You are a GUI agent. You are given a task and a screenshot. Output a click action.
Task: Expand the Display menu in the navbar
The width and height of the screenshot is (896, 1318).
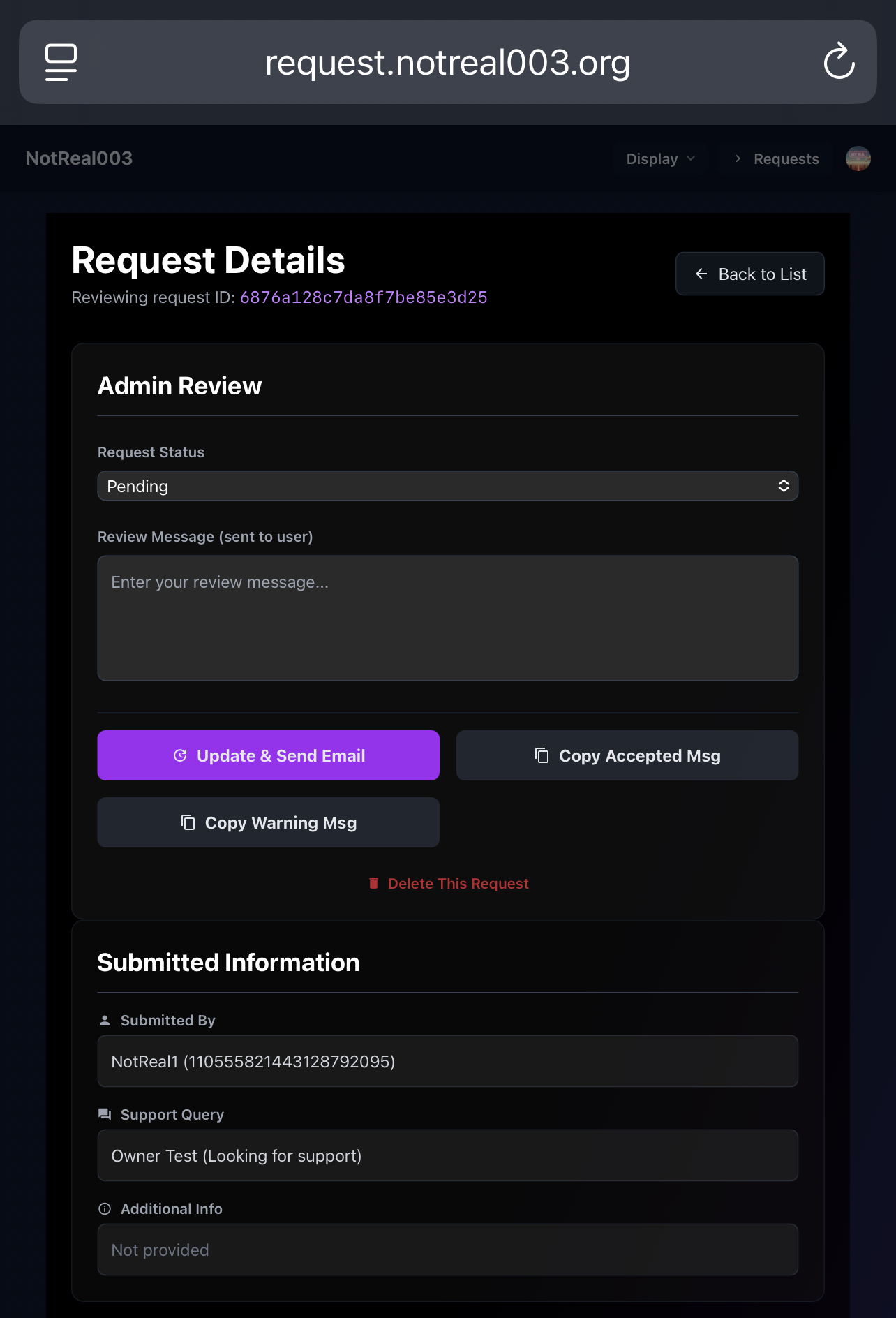pyautogui.click(x=660, y=158)
